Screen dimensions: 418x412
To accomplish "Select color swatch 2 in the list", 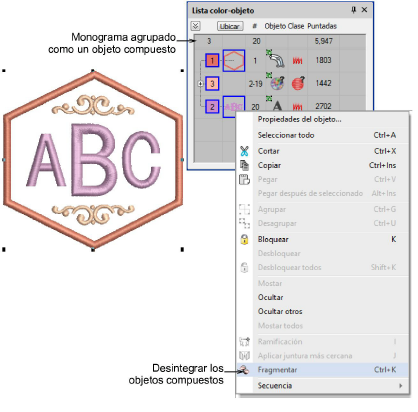I will click(212, 107).
